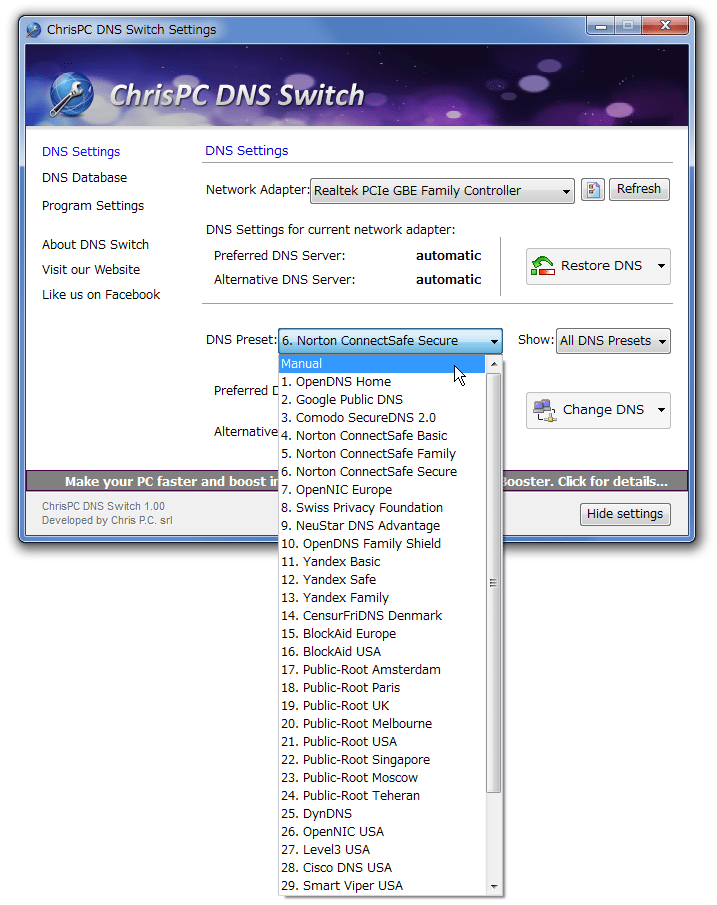Pick 28. Cisco DNS USA
The width and height of the screenshot is (717, 905).
pyautogui.click(x=382, y=867)
